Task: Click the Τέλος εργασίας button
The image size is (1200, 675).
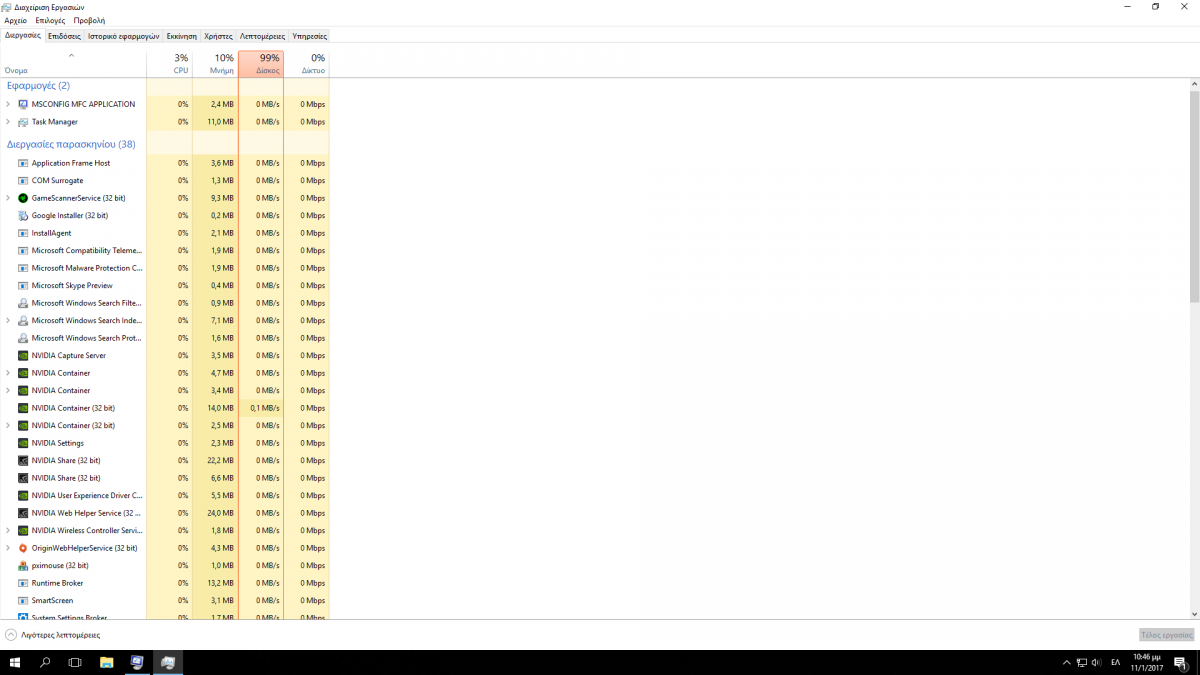Action: pyautogui.click(x=1167, y=635)
